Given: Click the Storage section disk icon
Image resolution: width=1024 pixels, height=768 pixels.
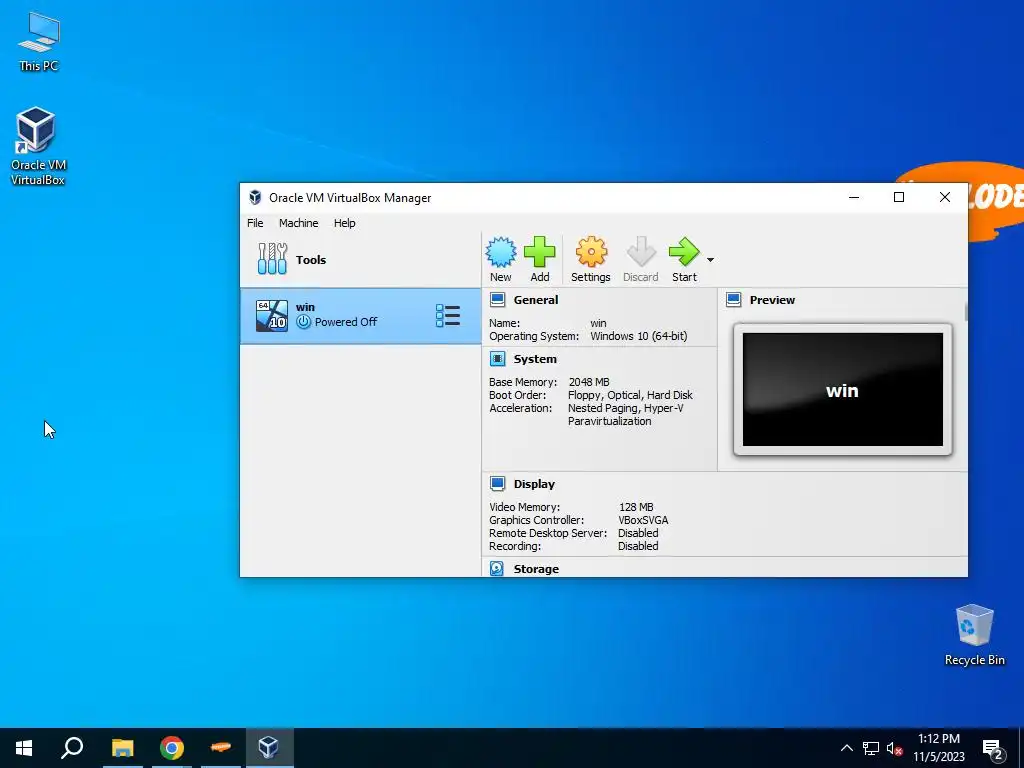Looking at the screenshot, I should coord(497,569).
